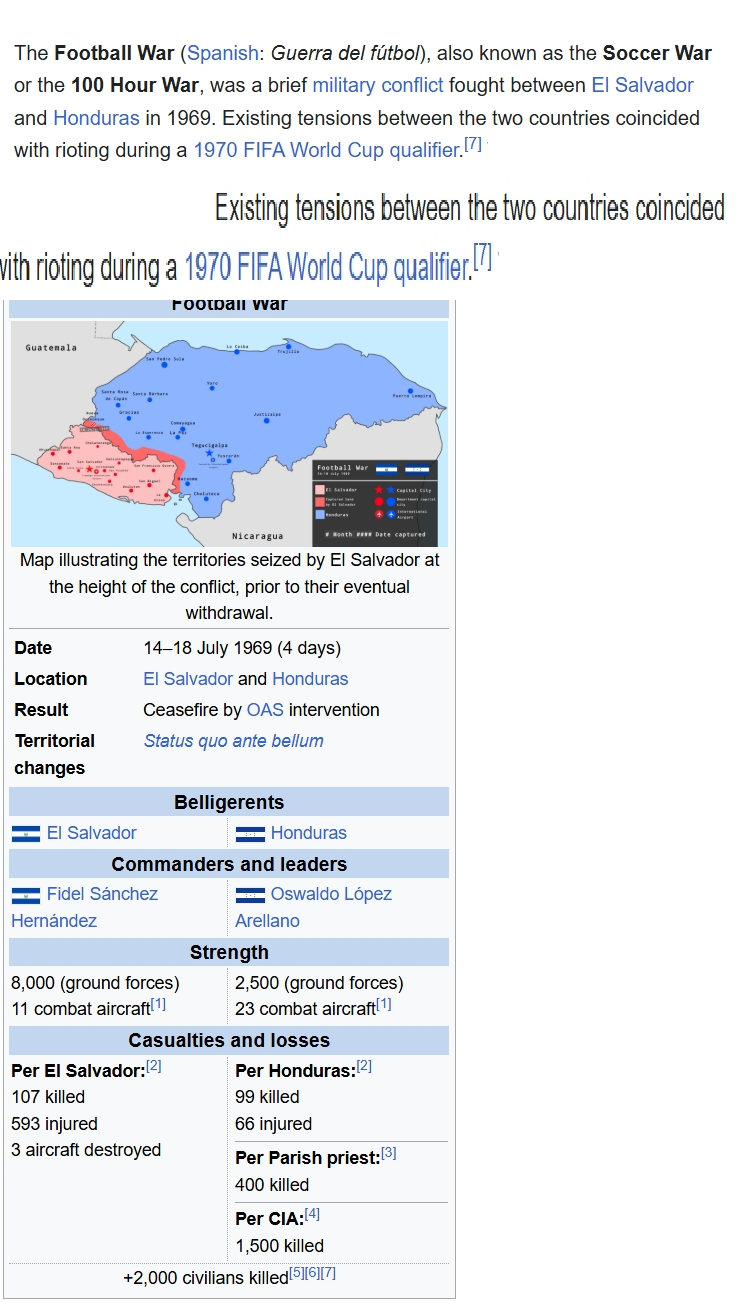Click El Salvador flag icon under Belligerents
740x1307 pixels.
tap(26, 834)
